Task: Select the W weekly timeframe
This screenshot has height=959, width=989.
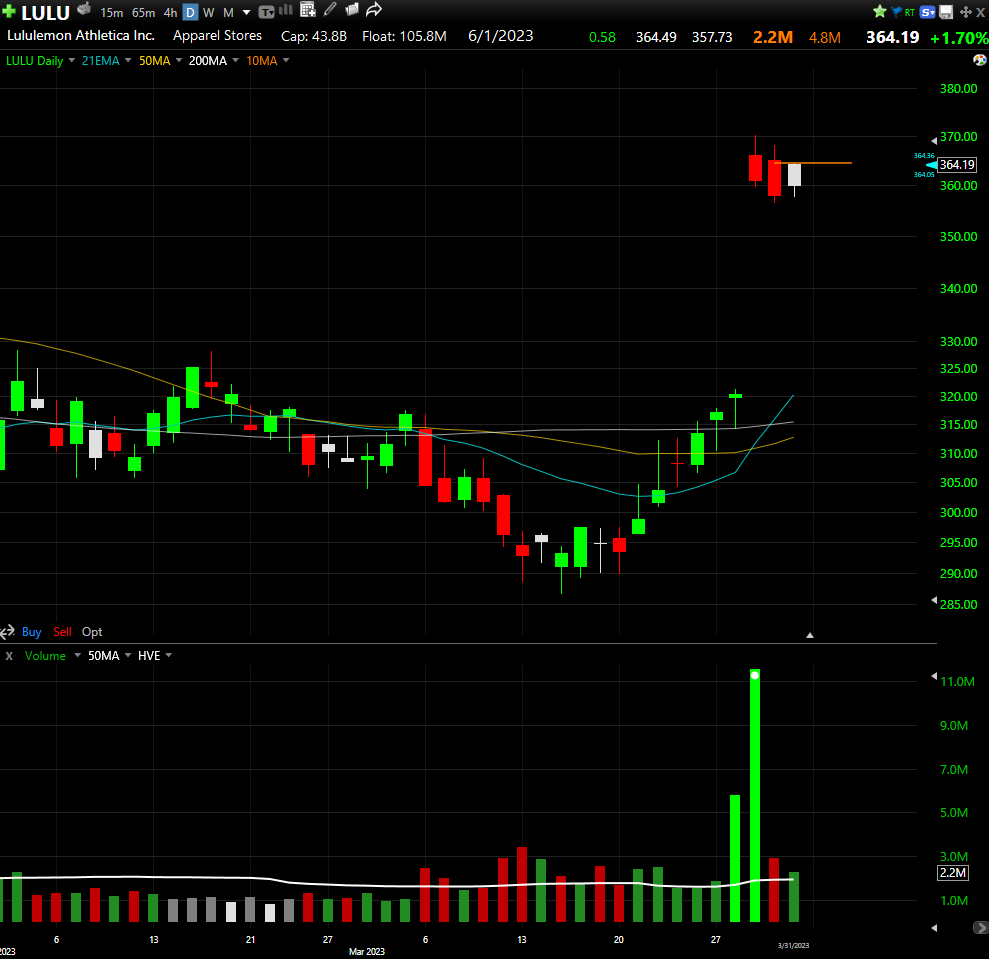Action: (x=209, y=13)
